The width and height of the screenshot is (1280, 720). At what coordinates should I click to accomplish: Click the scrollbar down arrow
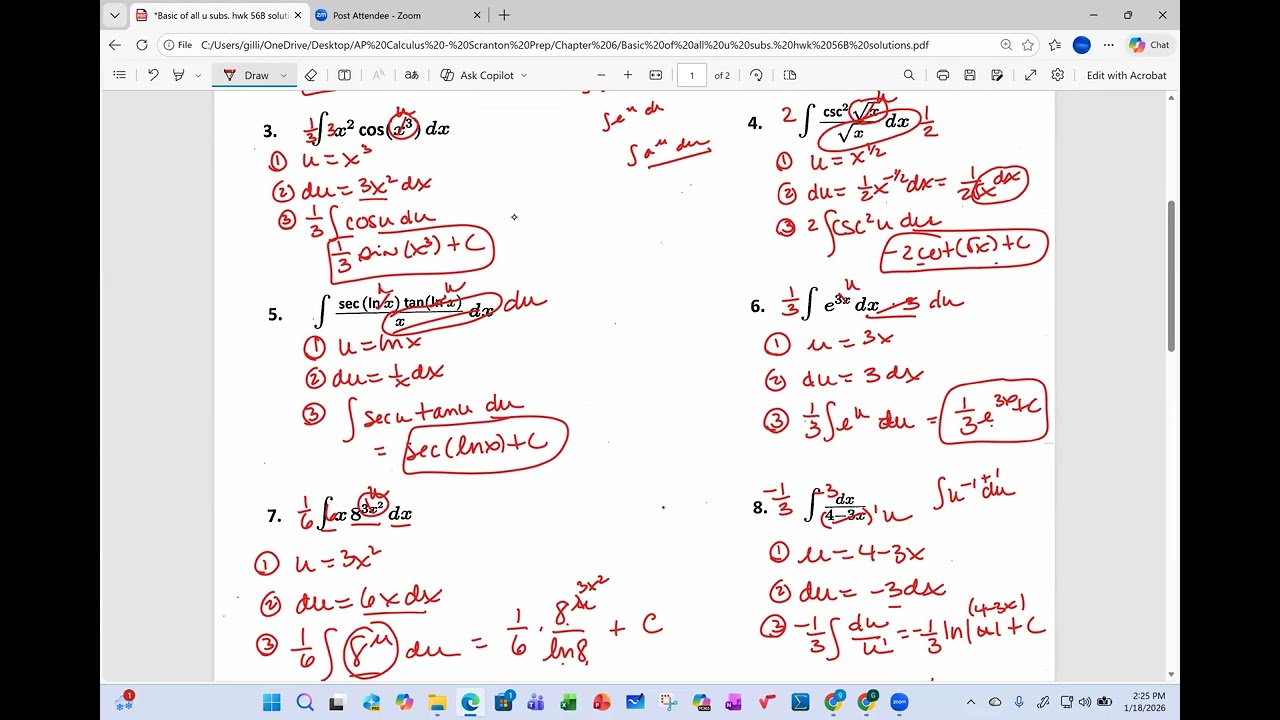(1172, 675)
